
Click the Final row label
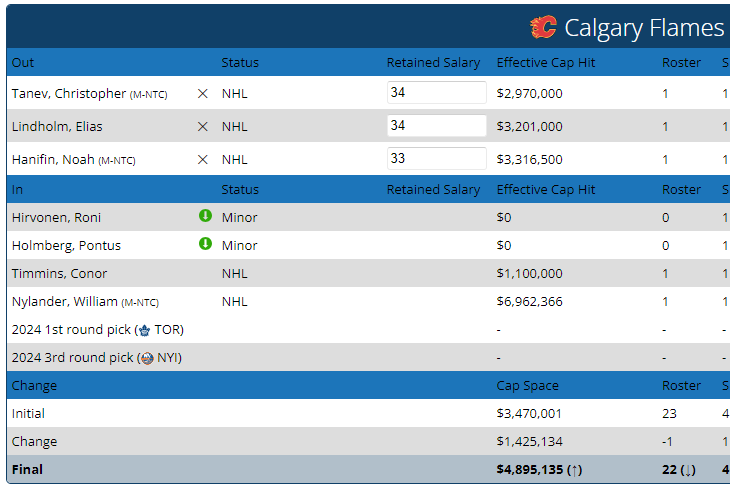[x=27, y=469]
